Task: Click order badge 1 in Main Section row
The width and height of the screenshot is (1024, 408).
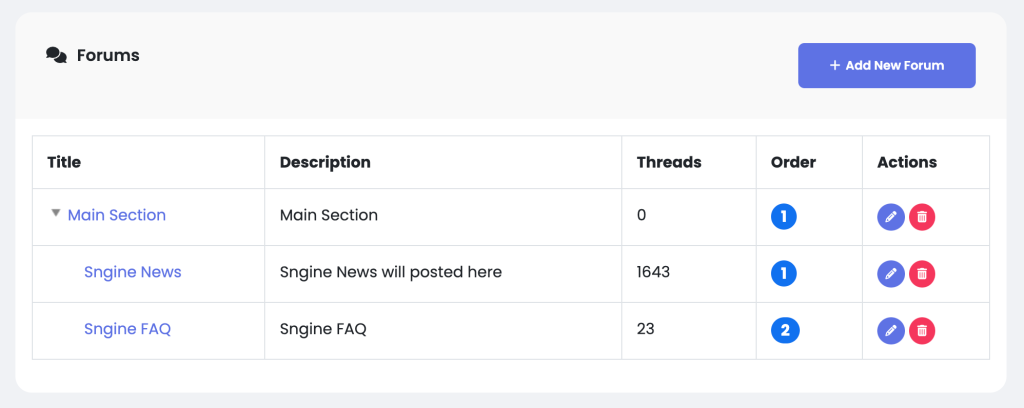Action: [784, 217]
